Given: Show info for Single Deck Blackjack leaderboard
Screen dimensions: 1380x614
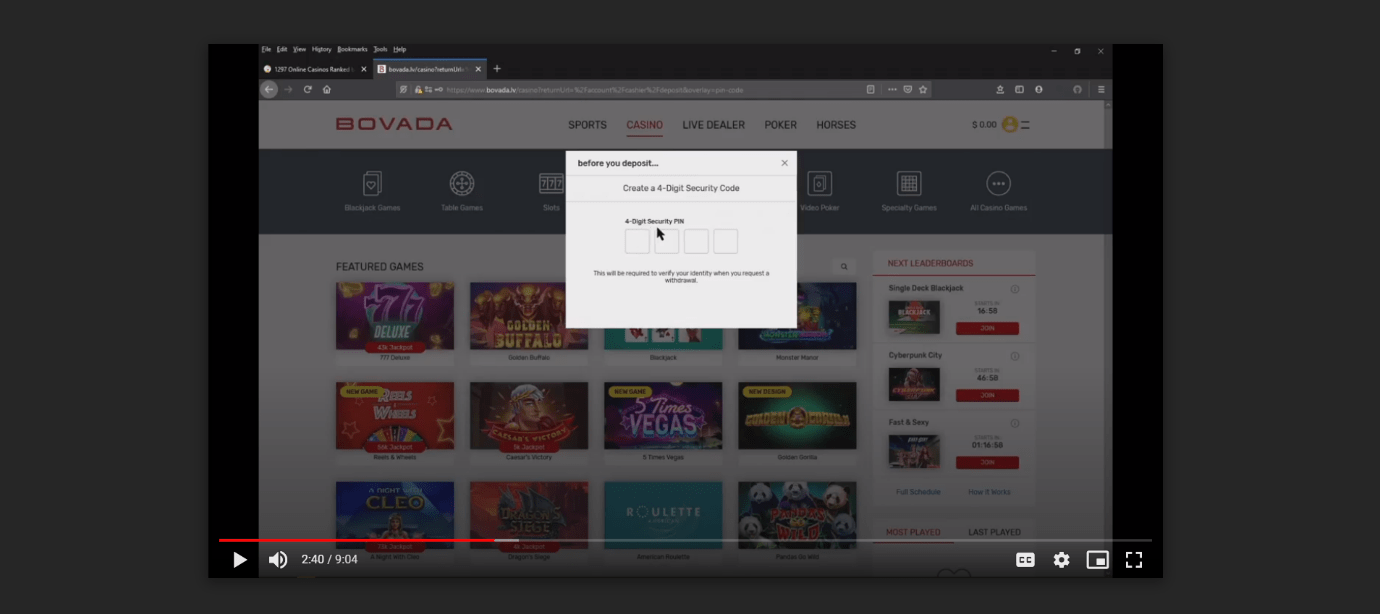Looking at the screenshot, I should tap(1014, 289).
